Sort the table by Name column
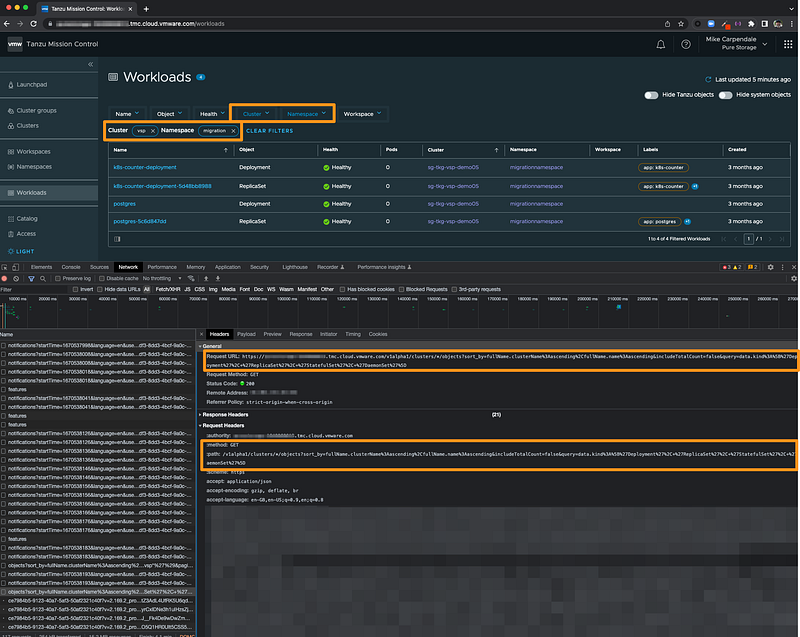 (171, 150)
